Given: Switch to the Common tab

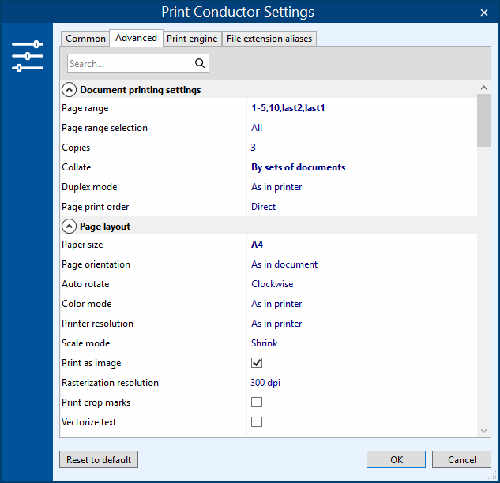Looking at the screenshot, I should tap(85, 39).
